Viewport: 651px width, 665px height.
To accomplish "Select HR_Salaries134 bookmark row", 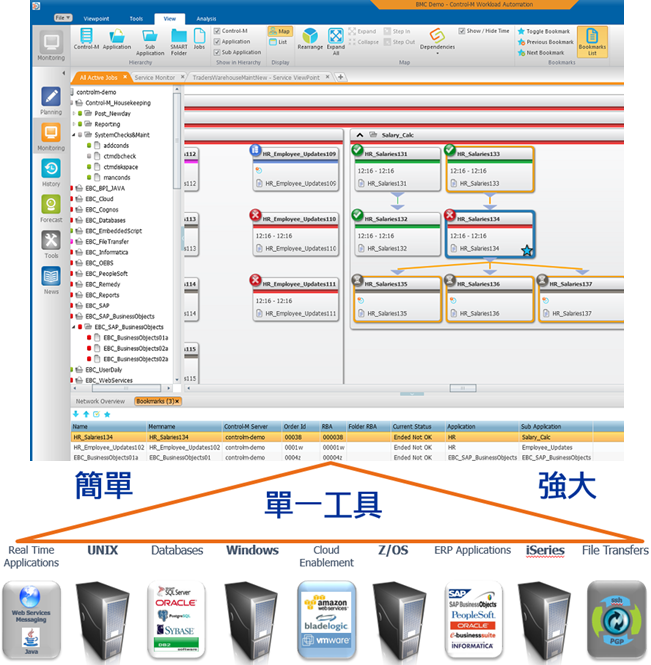I will (347, 437).
